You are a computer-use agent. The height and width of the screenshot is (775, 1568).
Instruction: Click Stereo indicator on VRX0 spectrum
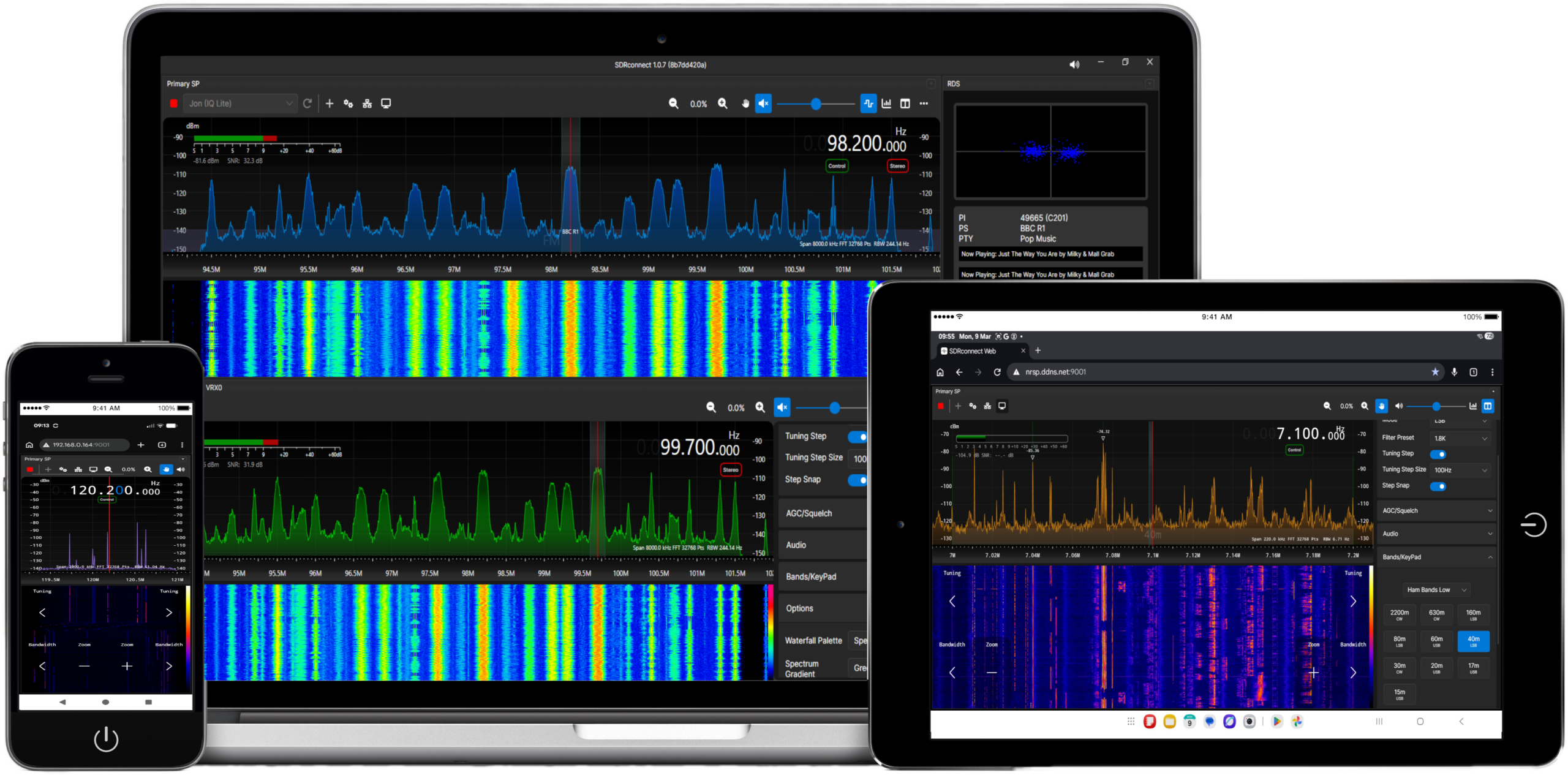(730, 471)
